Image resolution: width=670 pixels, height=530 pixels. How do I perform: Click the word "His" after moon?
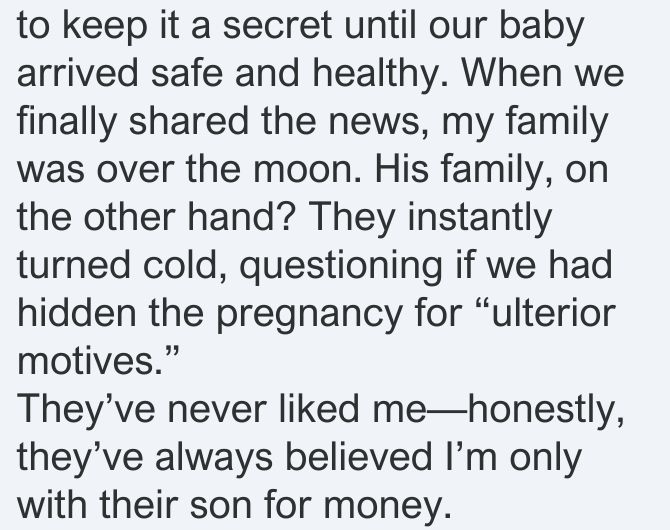(401, 168)
